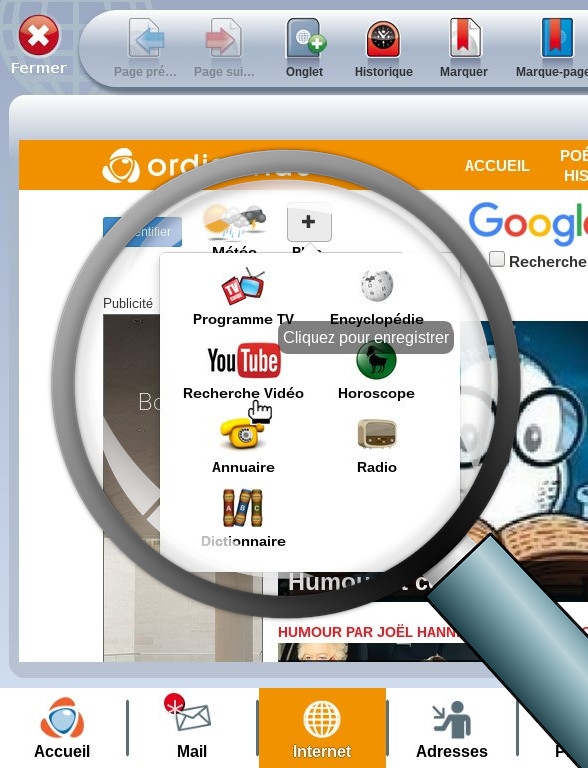Open HUMOUR PAR JOËL HANN link

pyautogui.click(x=368, y=632)
